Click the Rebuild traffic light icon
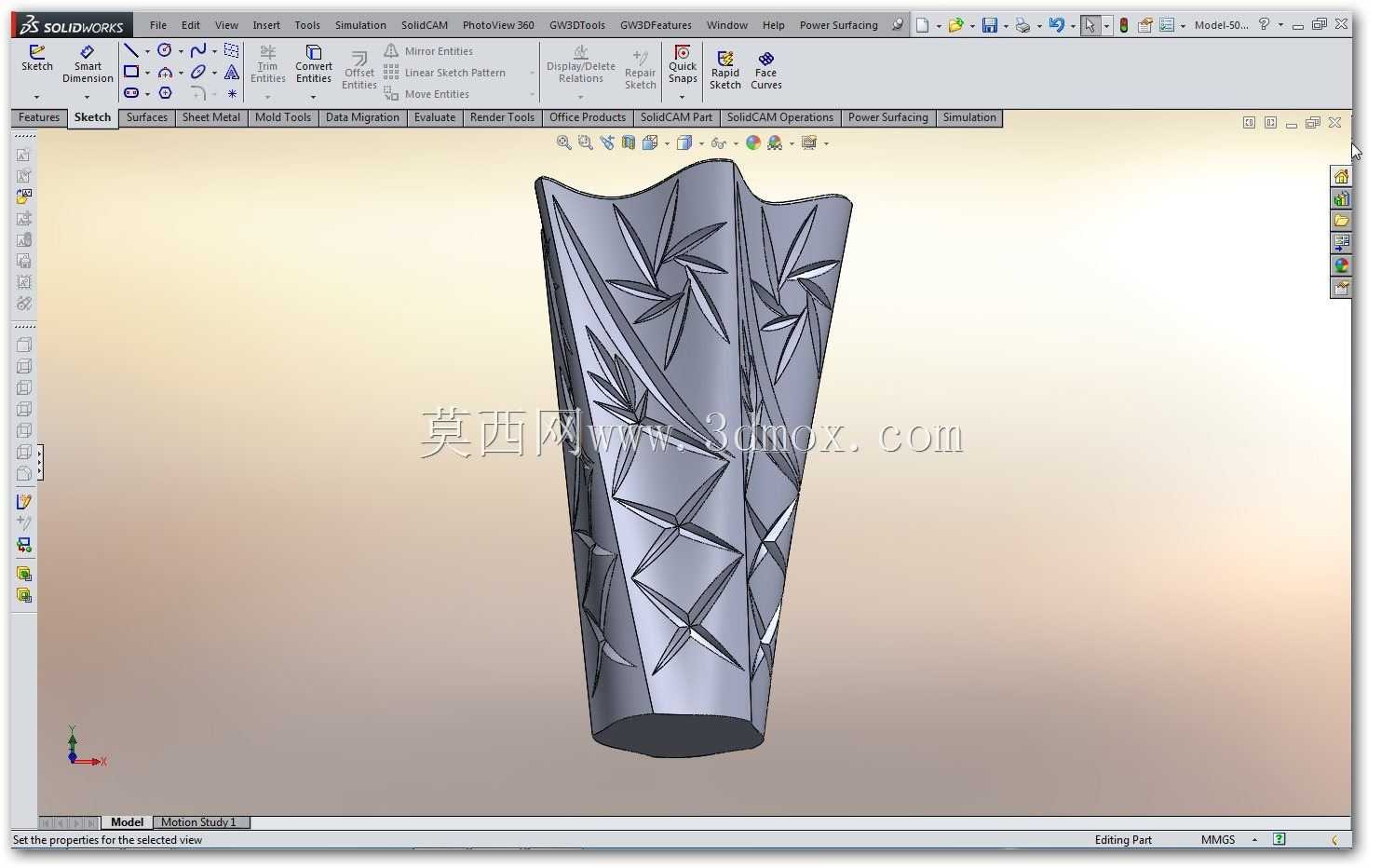 tap(1124, 25)
